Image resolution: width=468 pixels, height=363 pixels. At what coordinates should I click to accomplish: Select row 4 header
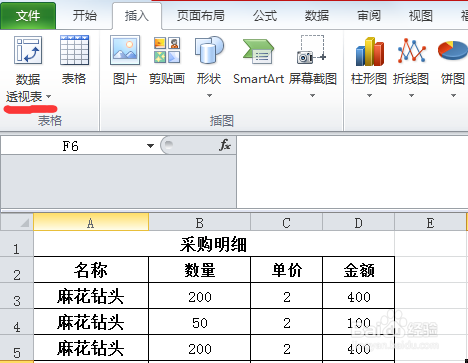pyautogui.click(x=17, y=322)
